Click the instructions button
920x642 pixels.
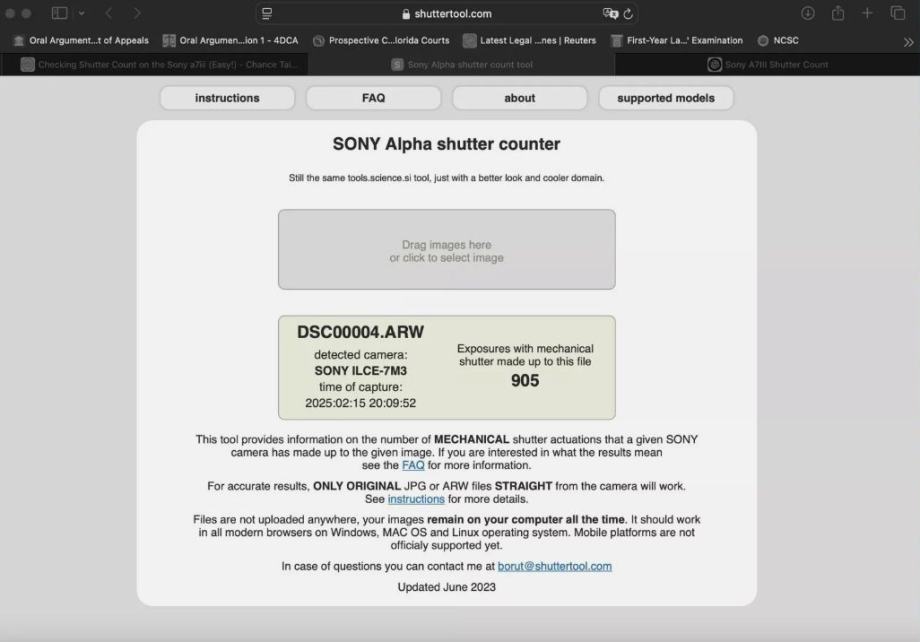(x=228, y=98)
